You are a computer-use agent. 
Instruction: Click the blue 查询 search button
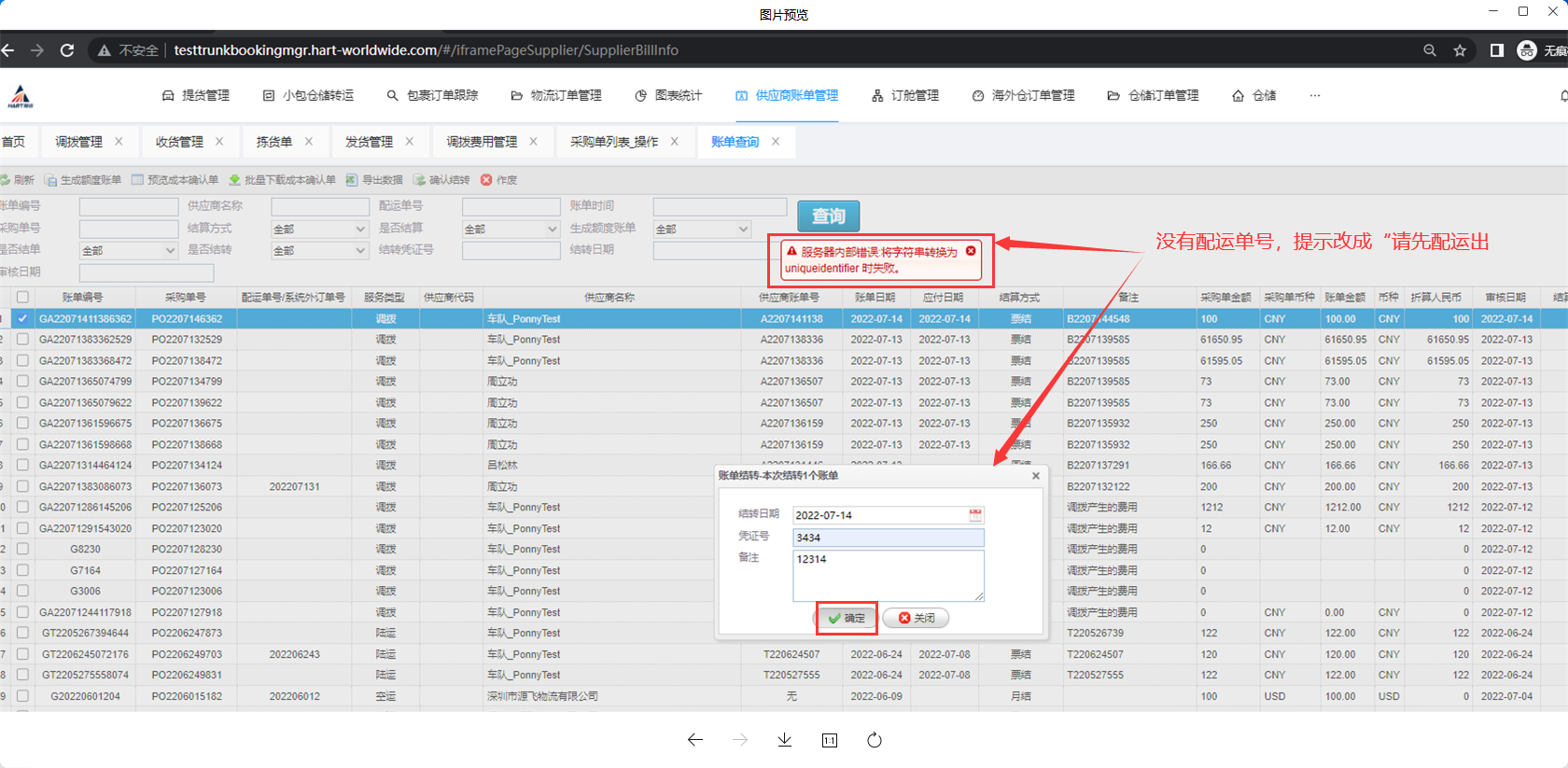[828, 216]
